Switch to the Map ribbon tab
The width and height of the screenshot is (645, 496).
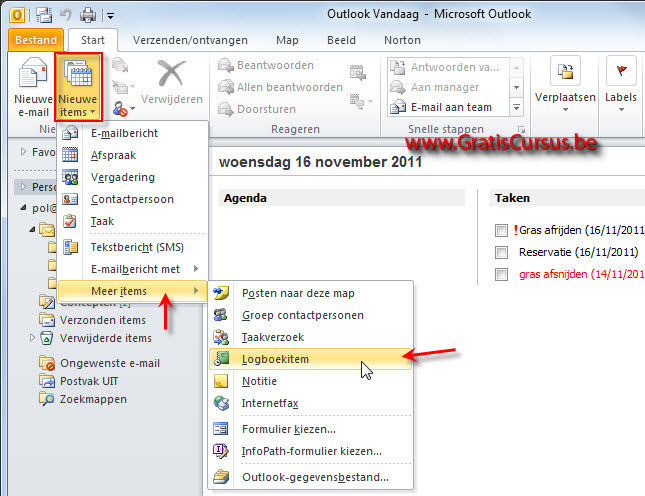[287, 40]
